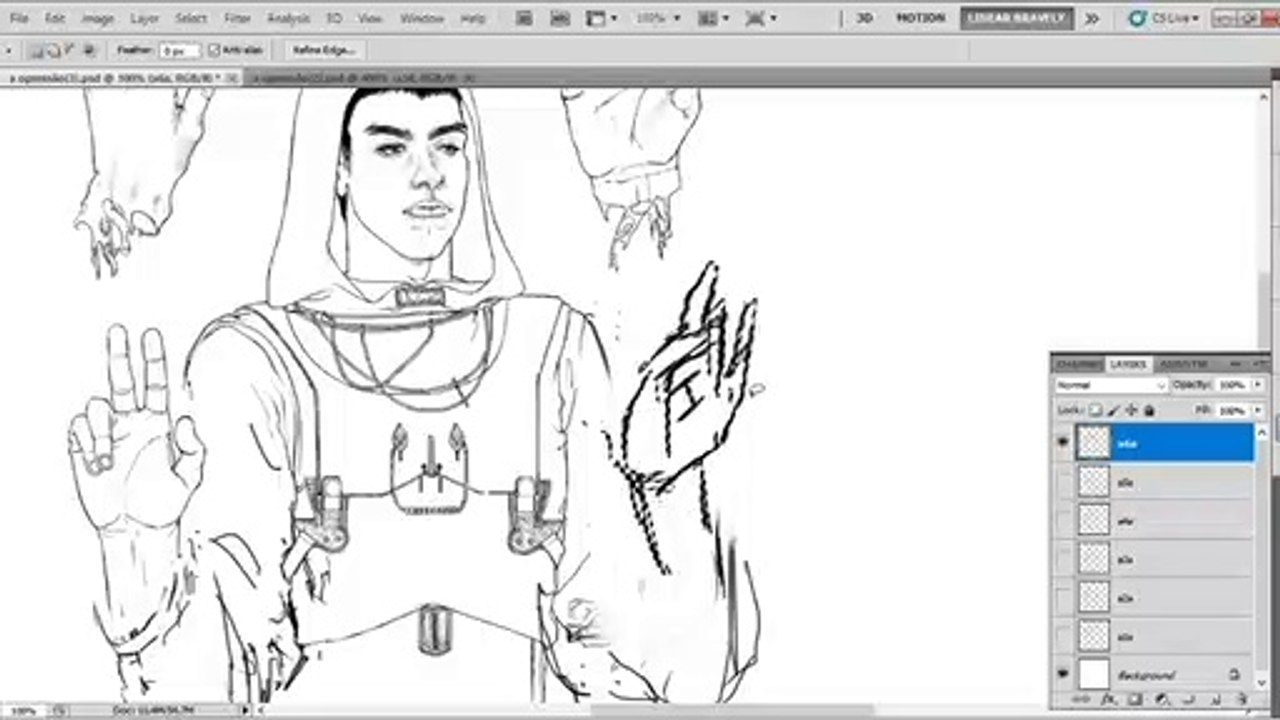
Task: Switch to the 3D workspace
Action: (x=865, y=18)
